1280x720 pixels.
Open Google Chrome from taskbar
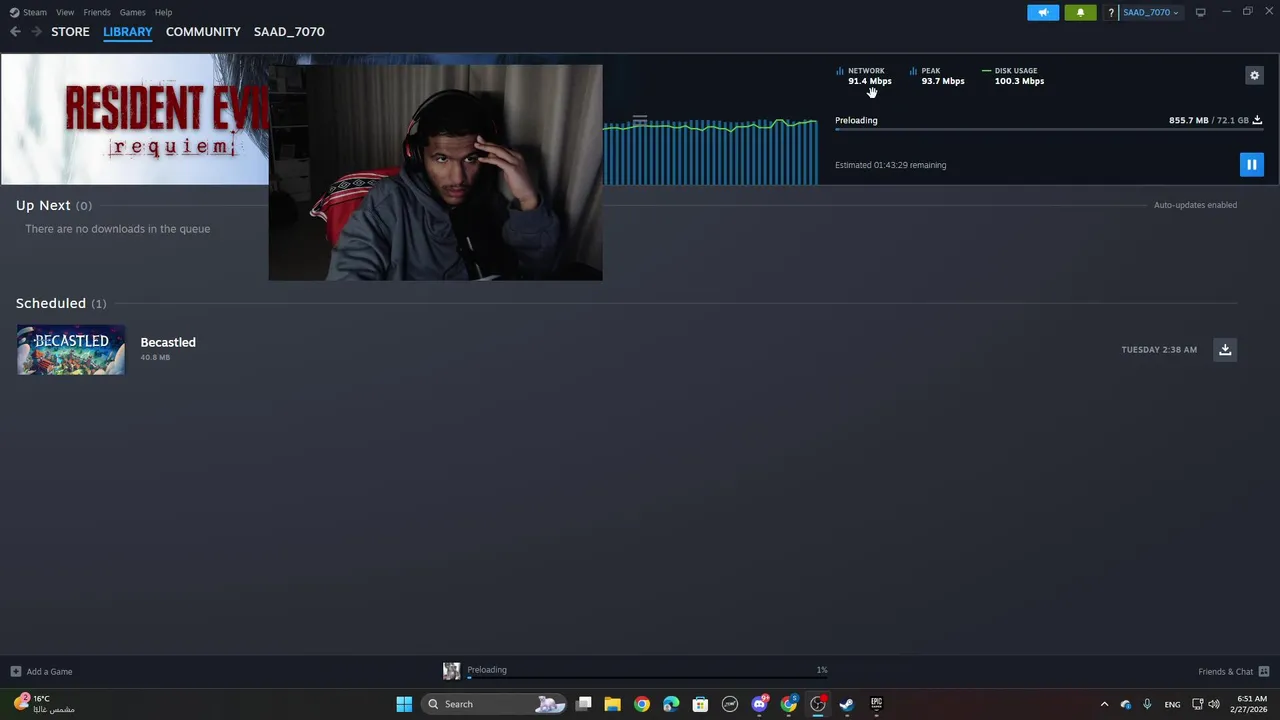tap(642, 704)
